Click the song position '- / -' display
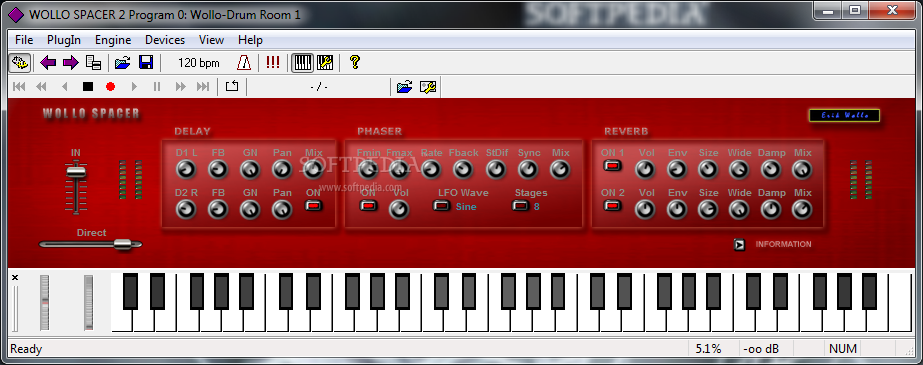Viewport: 923px width, 365px height. [x=318, y=87]
